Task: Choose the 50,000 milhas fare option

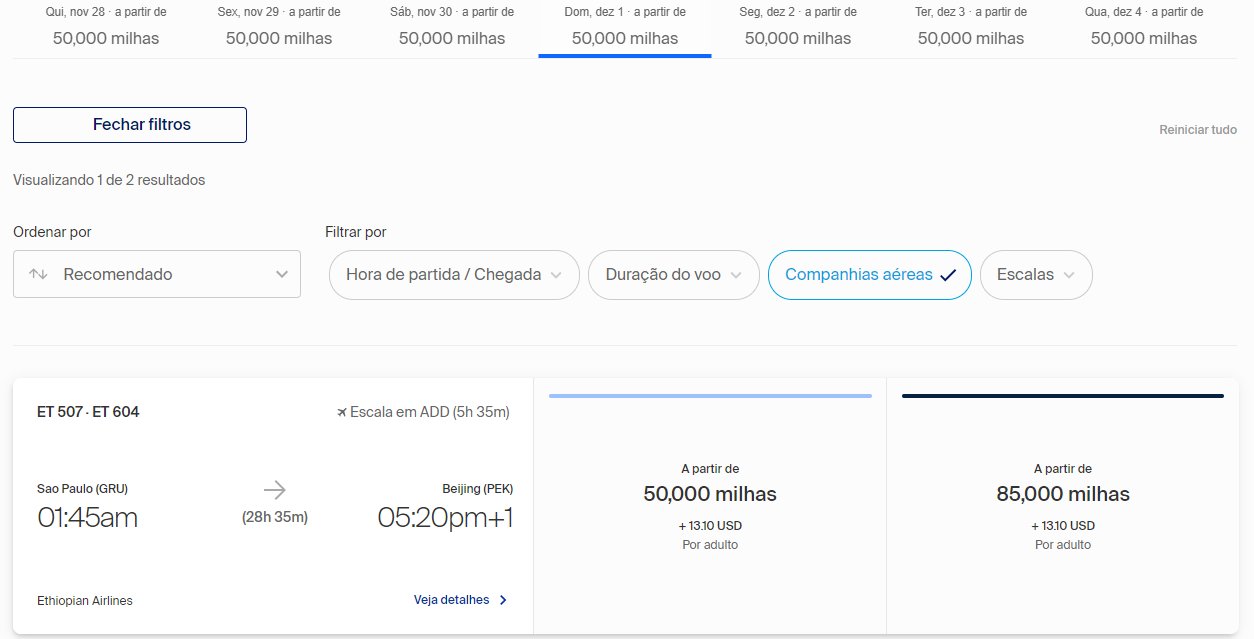Action: pos(710,506)
